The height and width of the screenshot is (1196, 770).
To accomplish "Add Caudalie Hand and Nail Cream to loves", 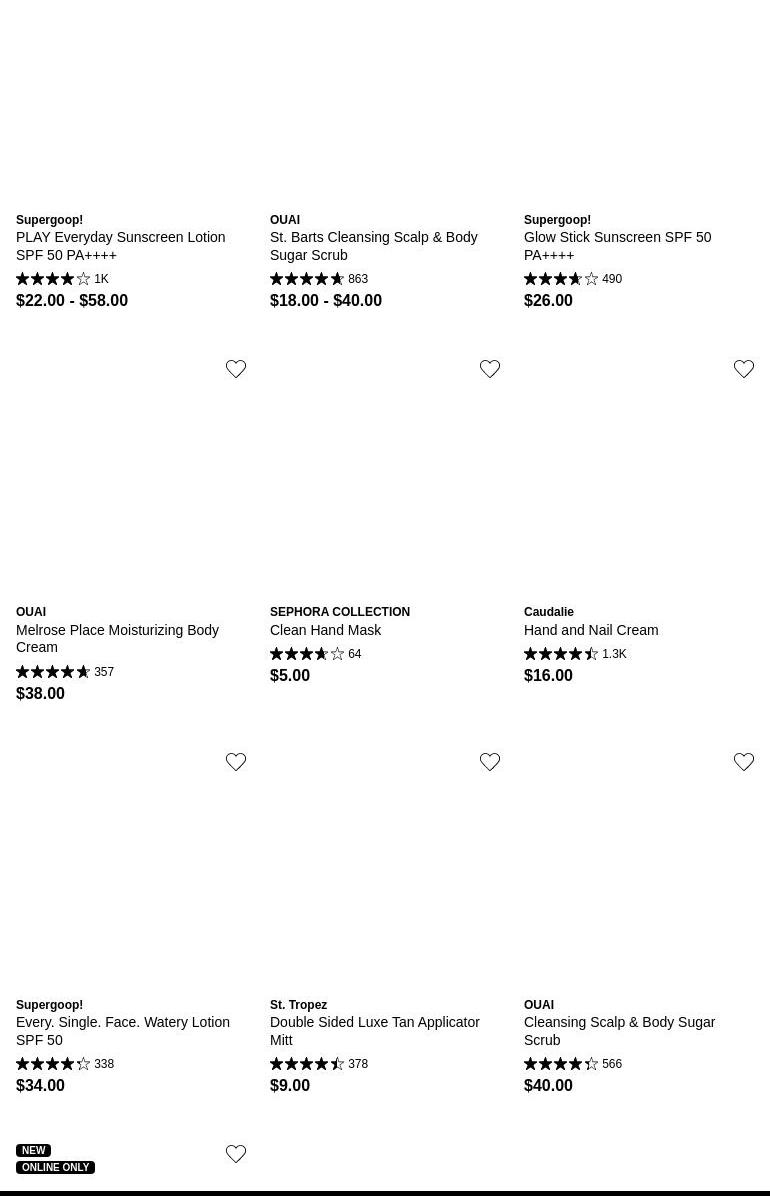I will (x=744, y=370).
